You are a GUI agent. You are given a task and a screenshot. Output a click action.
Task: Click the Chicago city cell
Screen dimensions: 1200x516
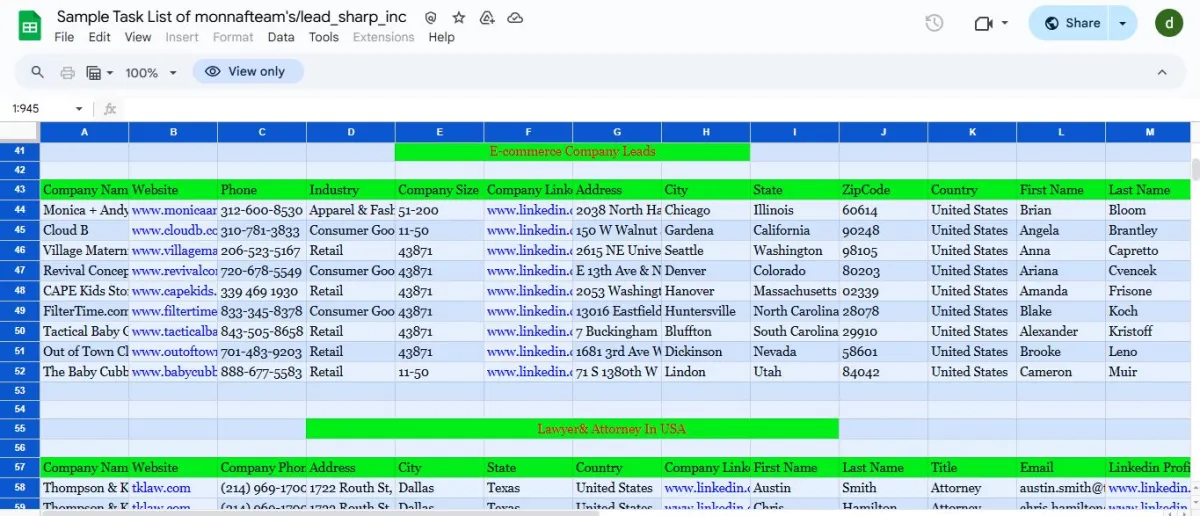click(x=705, y=210)
